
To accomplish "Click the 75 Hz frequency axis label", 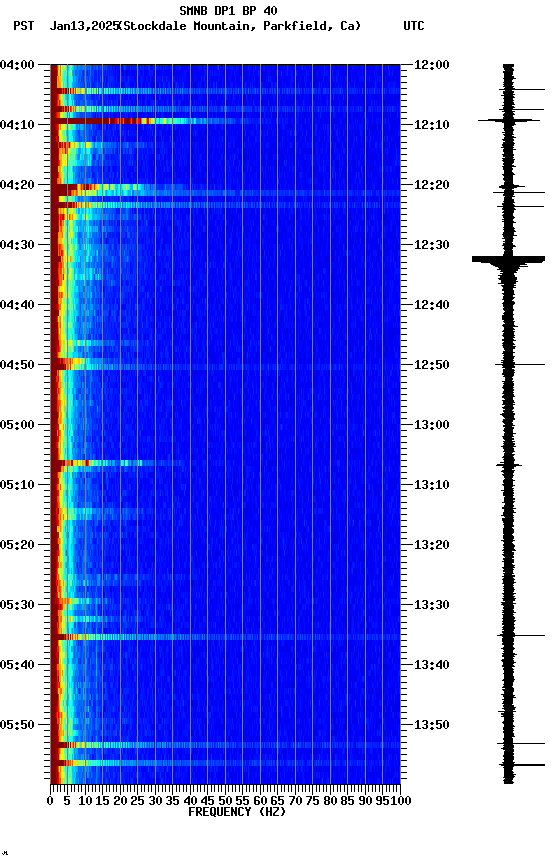I will click(312, 801).
